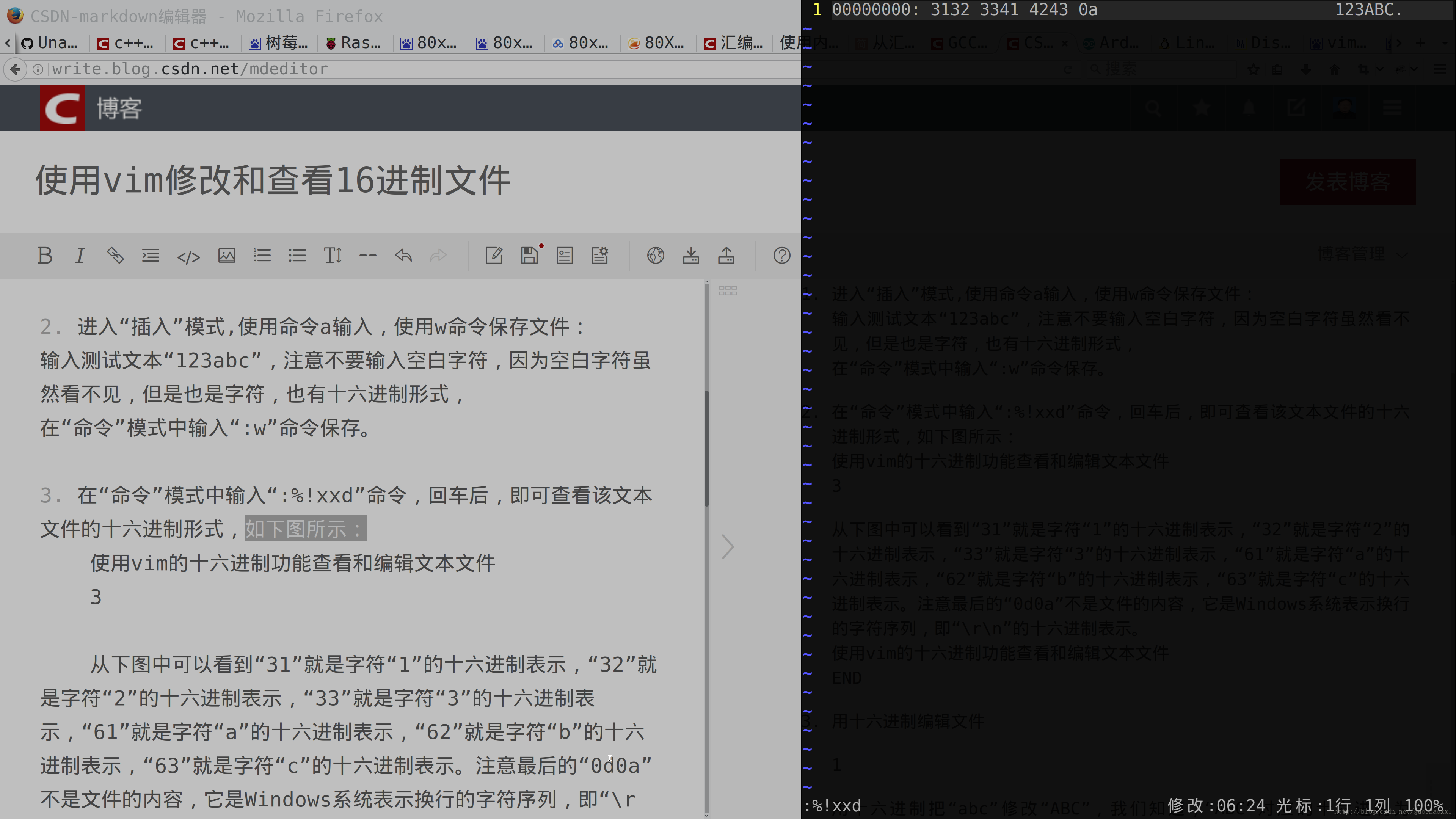Click the '修改:06:24' status text in vim
Image resolution: width=1456 pixels, height=819 pixels.
point(1216,805)
